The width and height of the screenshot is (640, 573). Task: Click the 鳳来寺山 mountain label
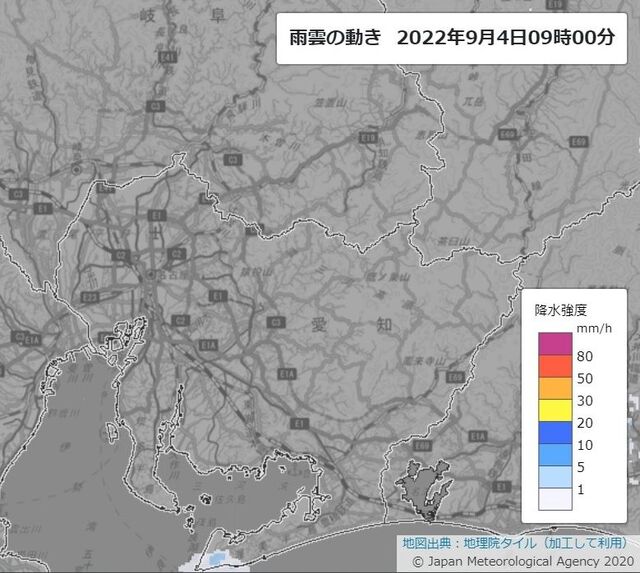pos(424,362)
